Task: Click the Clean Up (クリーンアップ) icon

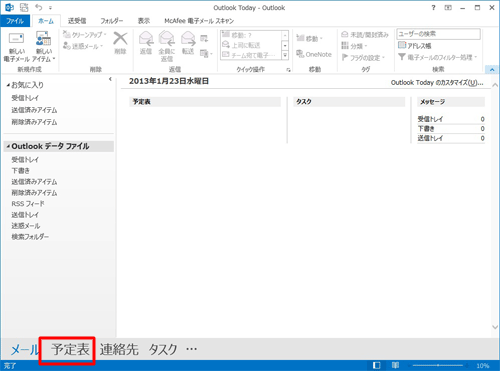Action: [x=67, y=34]
